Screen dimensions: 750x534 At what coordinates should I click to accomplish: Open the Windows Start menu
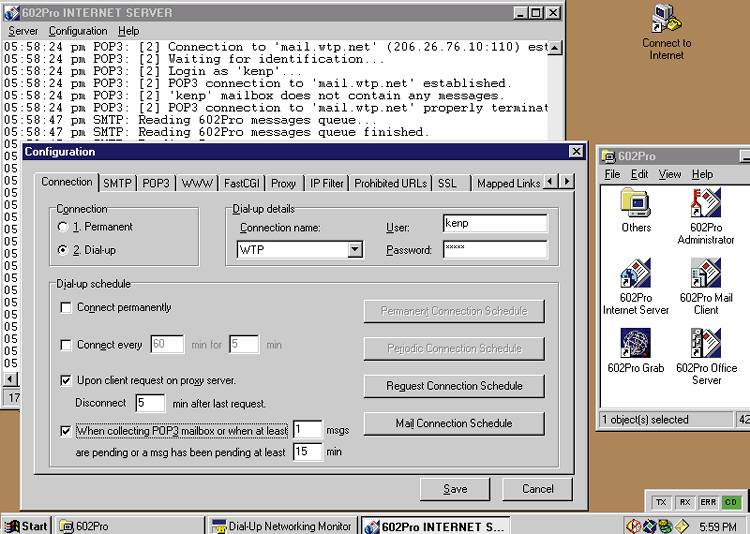click(x=27, y=526)
